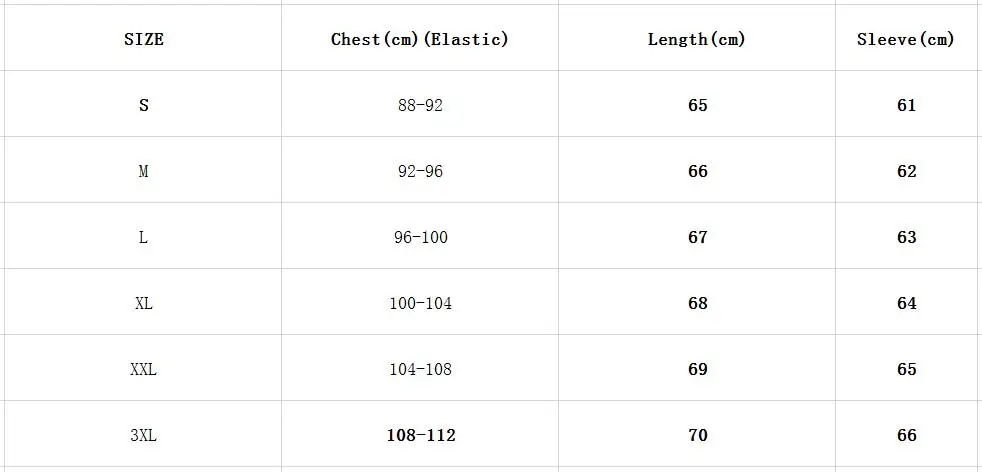
Task: Click the length 70 cell
Action: 696,434
